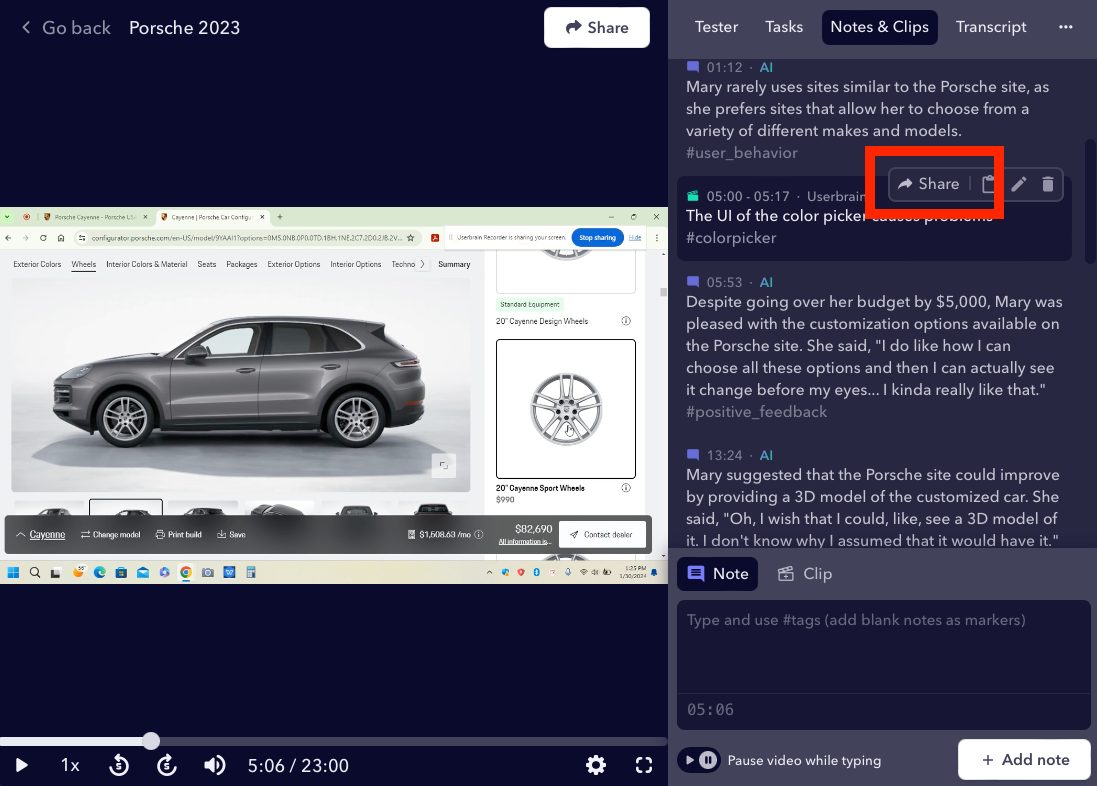Open Windows Start menu in recording
The width and height of the screenshot is (1097, 786).
(13, 573)
